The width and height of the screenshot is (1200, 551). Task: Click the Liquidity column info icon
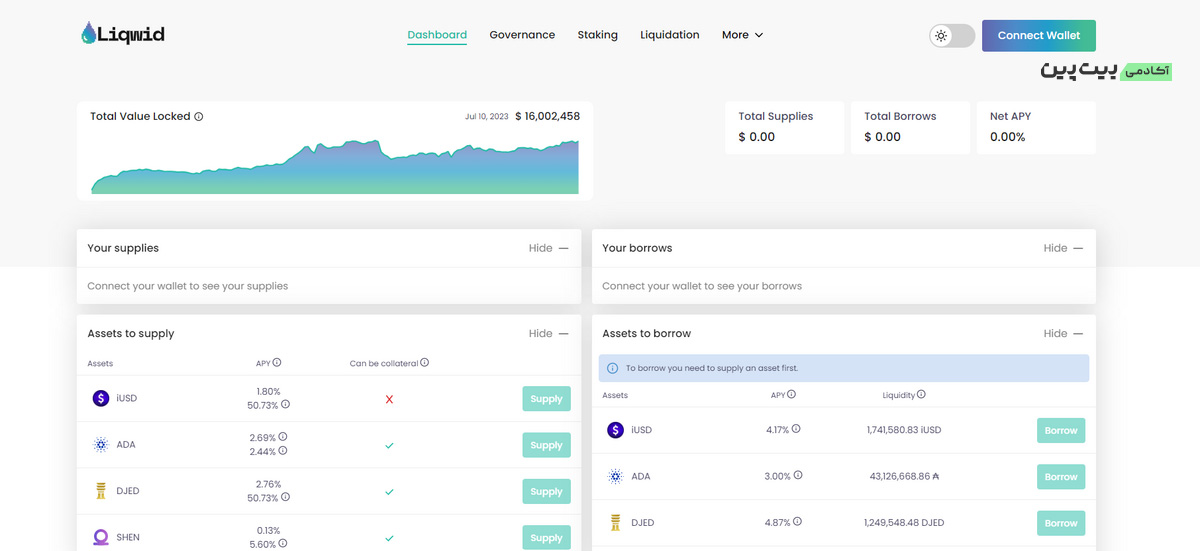click(921, 394)
